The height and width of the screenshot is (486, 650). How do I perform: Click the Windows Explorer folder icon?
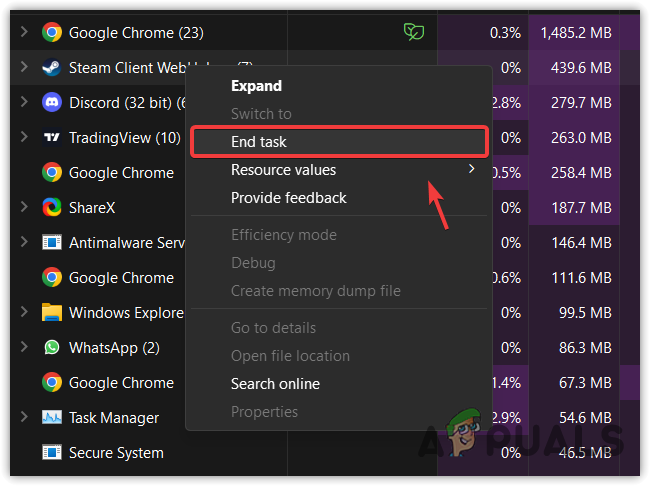tap(51, 313)
